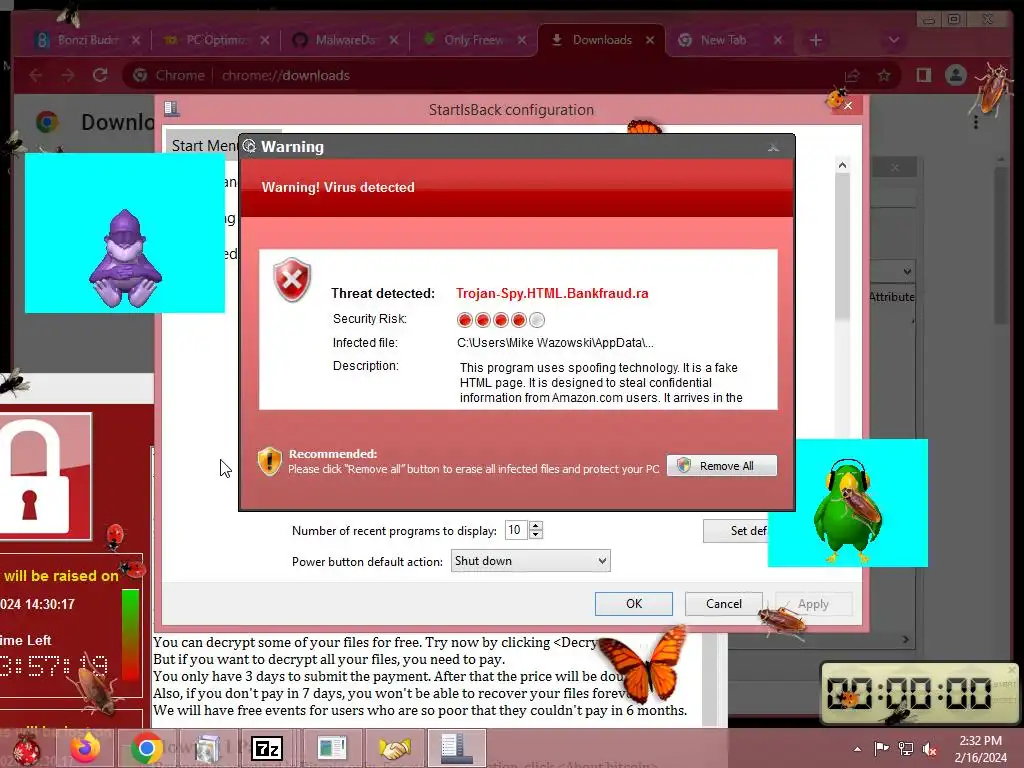Click Apply in StartIsBack configuration

[x=813, y=603]
